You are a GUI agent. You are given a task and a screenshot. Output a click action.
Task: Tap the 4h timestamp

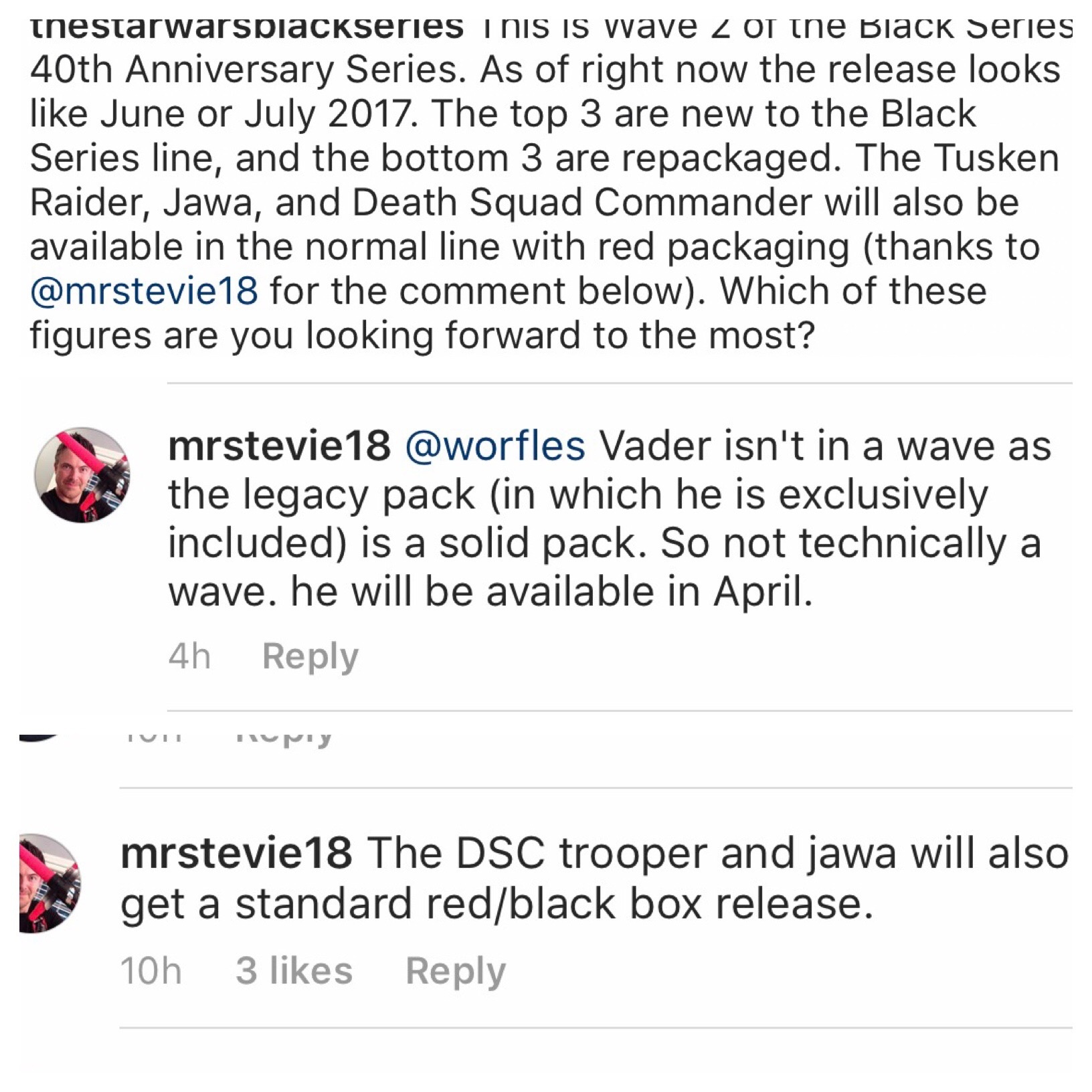[x=189, y=656]
